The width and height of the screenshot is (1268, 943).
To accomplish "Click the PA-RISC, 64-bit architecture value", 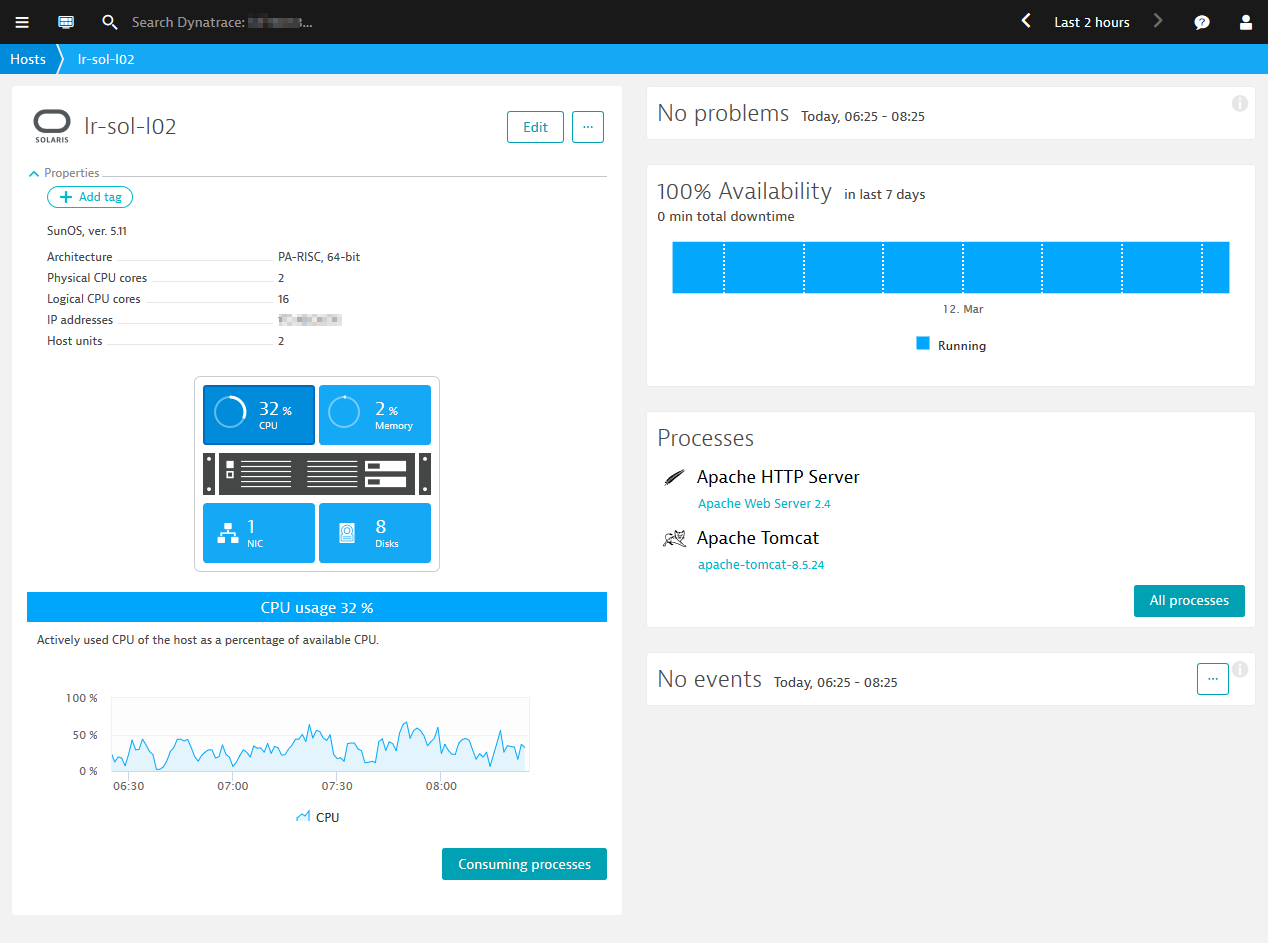I will point(319,257).
